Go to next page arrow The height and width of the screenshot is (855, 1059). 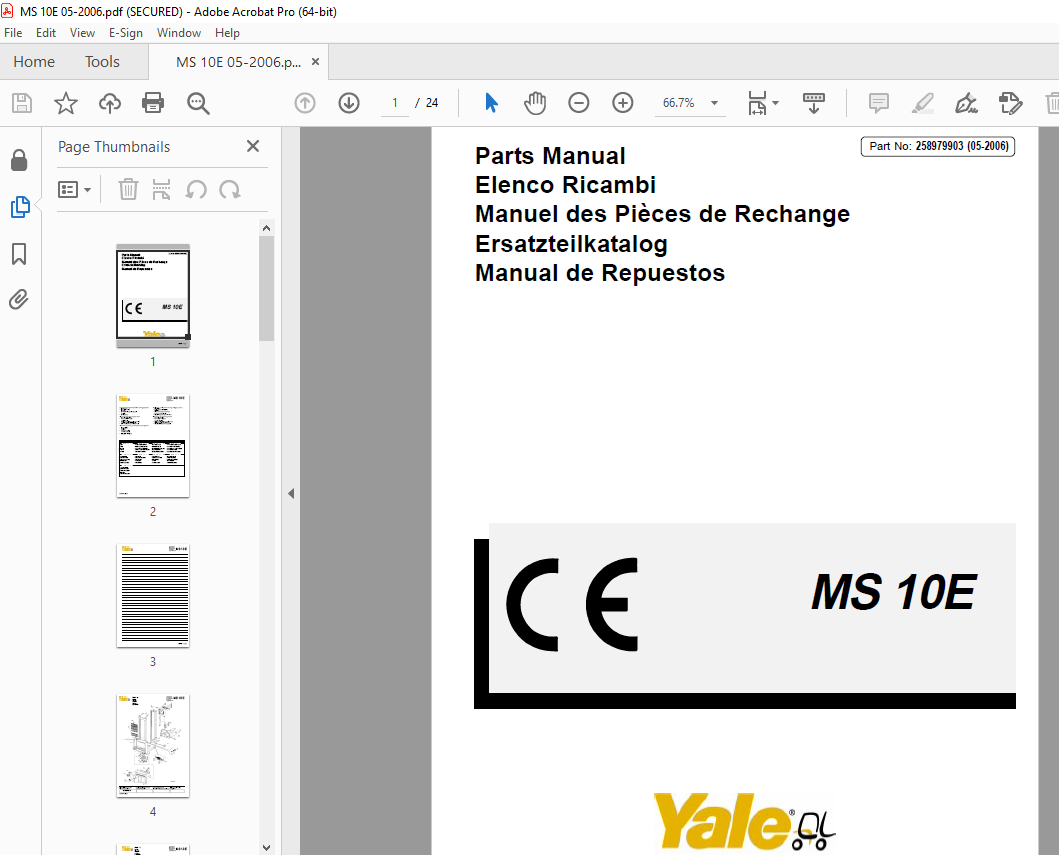[x=348, y=103]
